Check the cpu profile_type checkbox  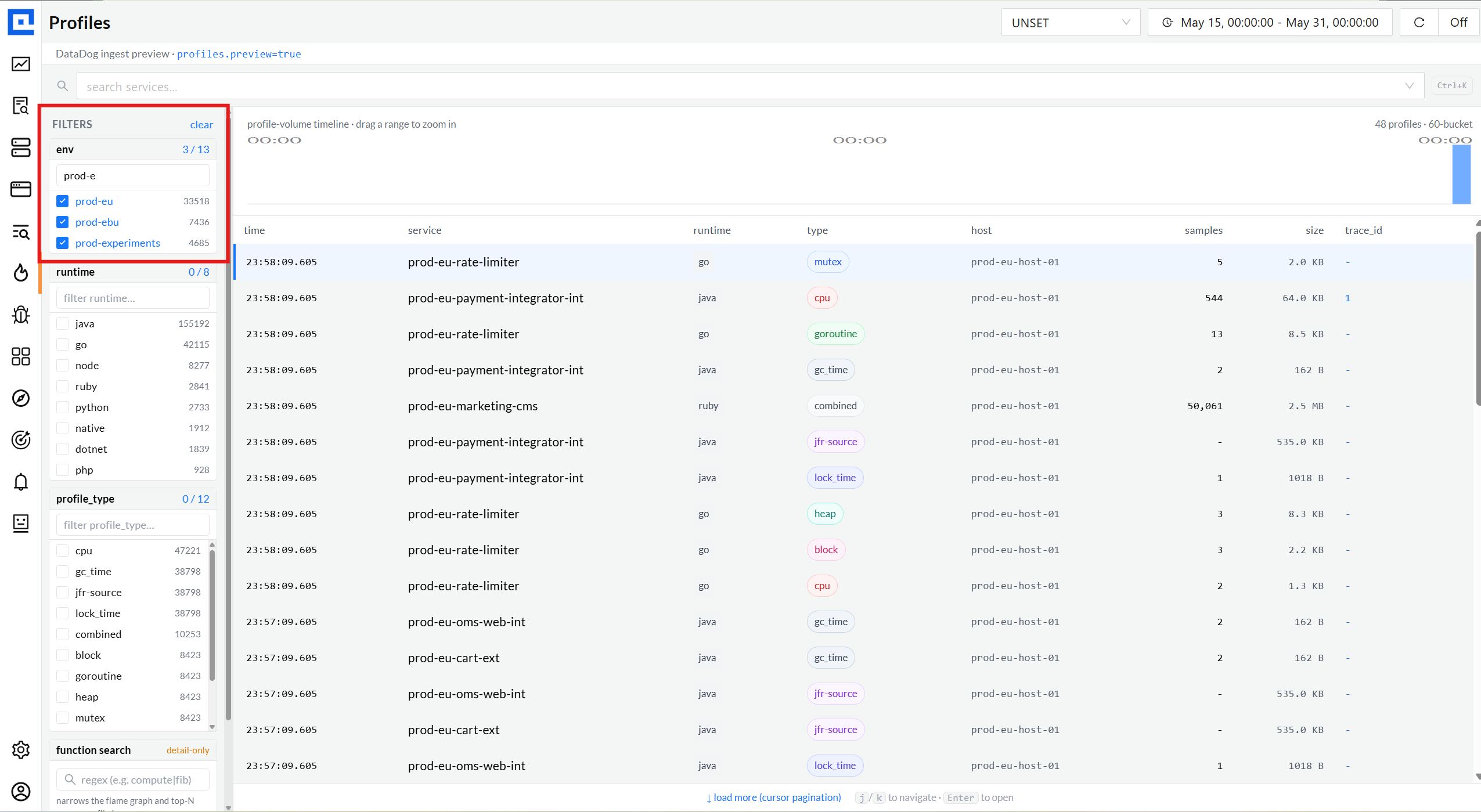[63, 551]
